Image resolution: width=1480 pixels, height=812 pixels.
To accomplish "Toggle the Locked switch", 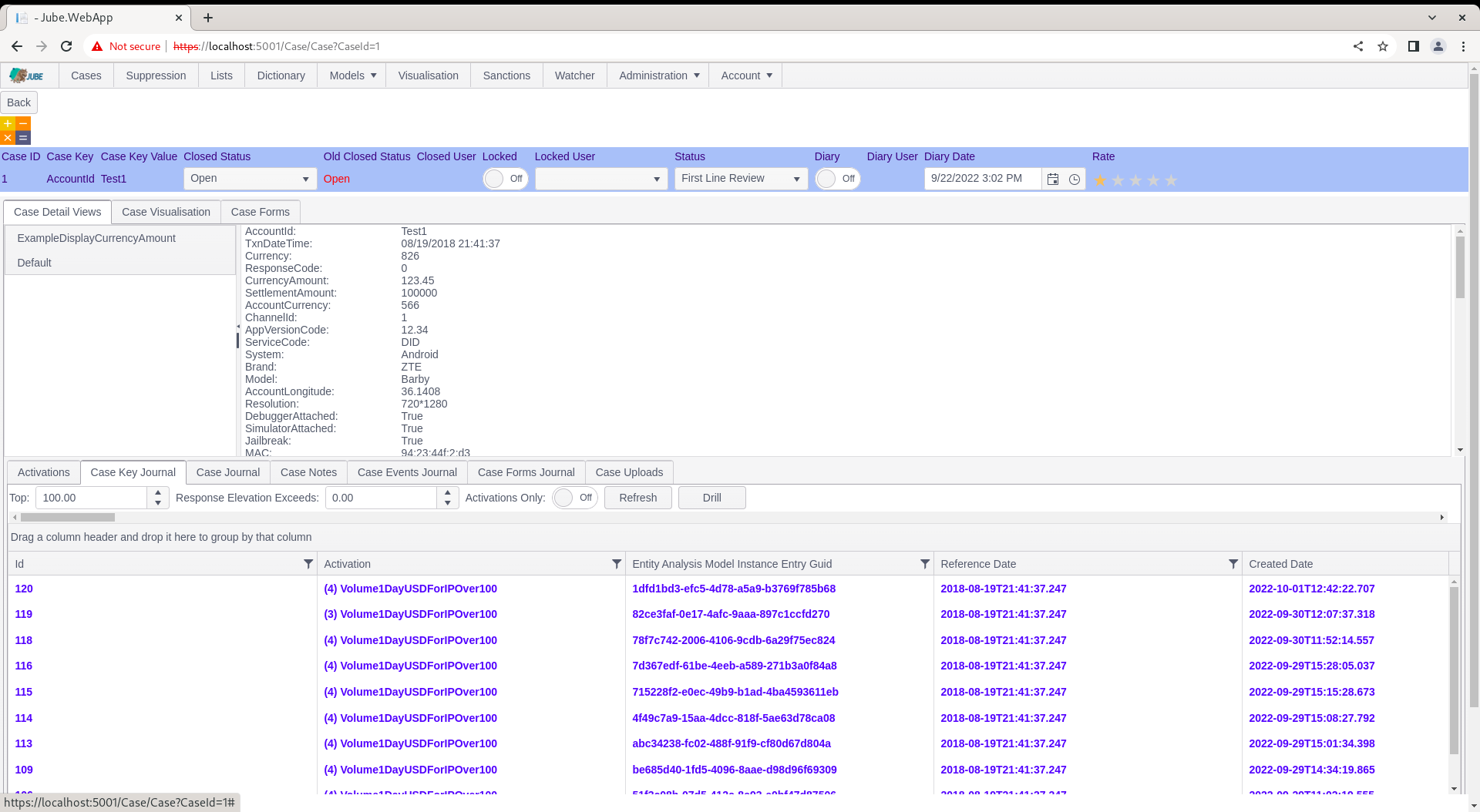I will pos(506,179).
